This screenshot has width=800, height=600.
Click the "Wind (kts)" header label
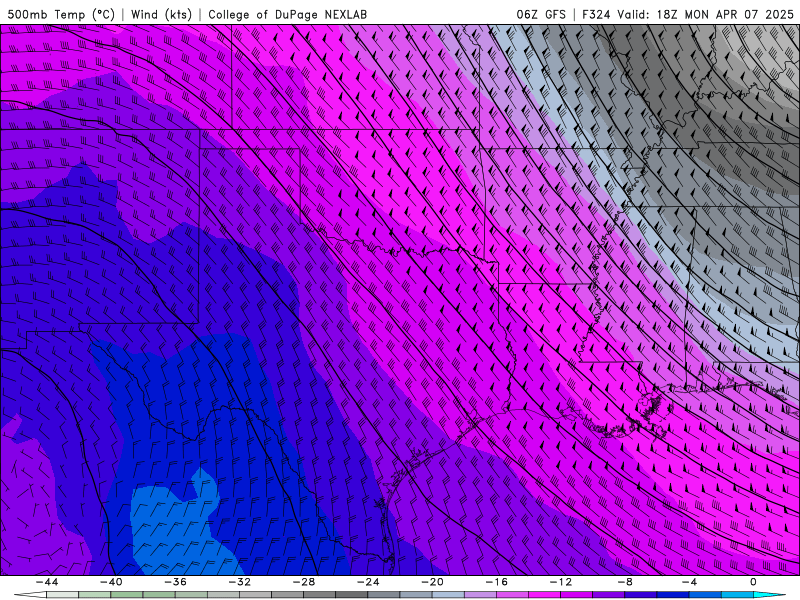click(x=161, y=14)
